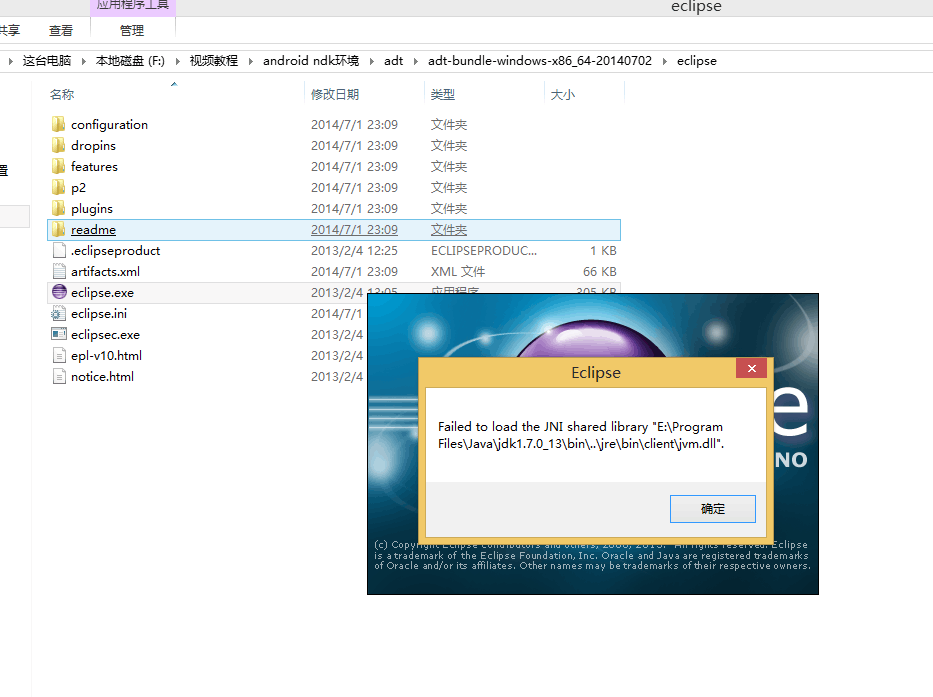Viewport: 933px width, 697px height.
Task: Select the eclipse.ini gear file icon
Action: (x=58, y=314)
